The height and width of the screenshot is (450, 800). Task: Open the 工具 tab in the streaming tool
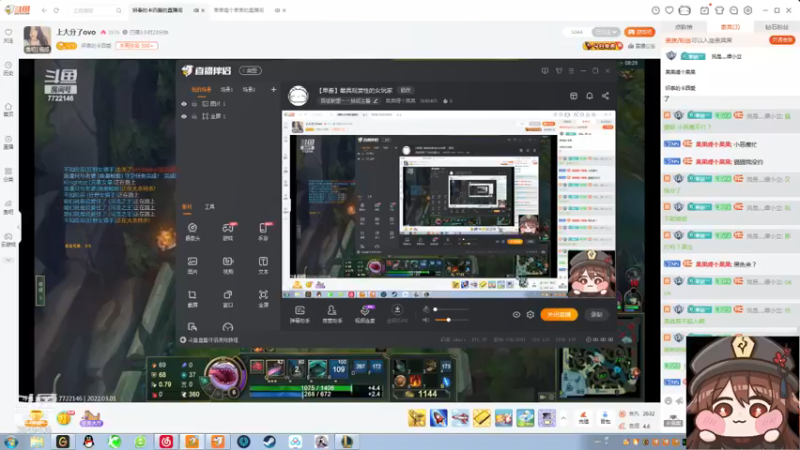coord(210,207)
